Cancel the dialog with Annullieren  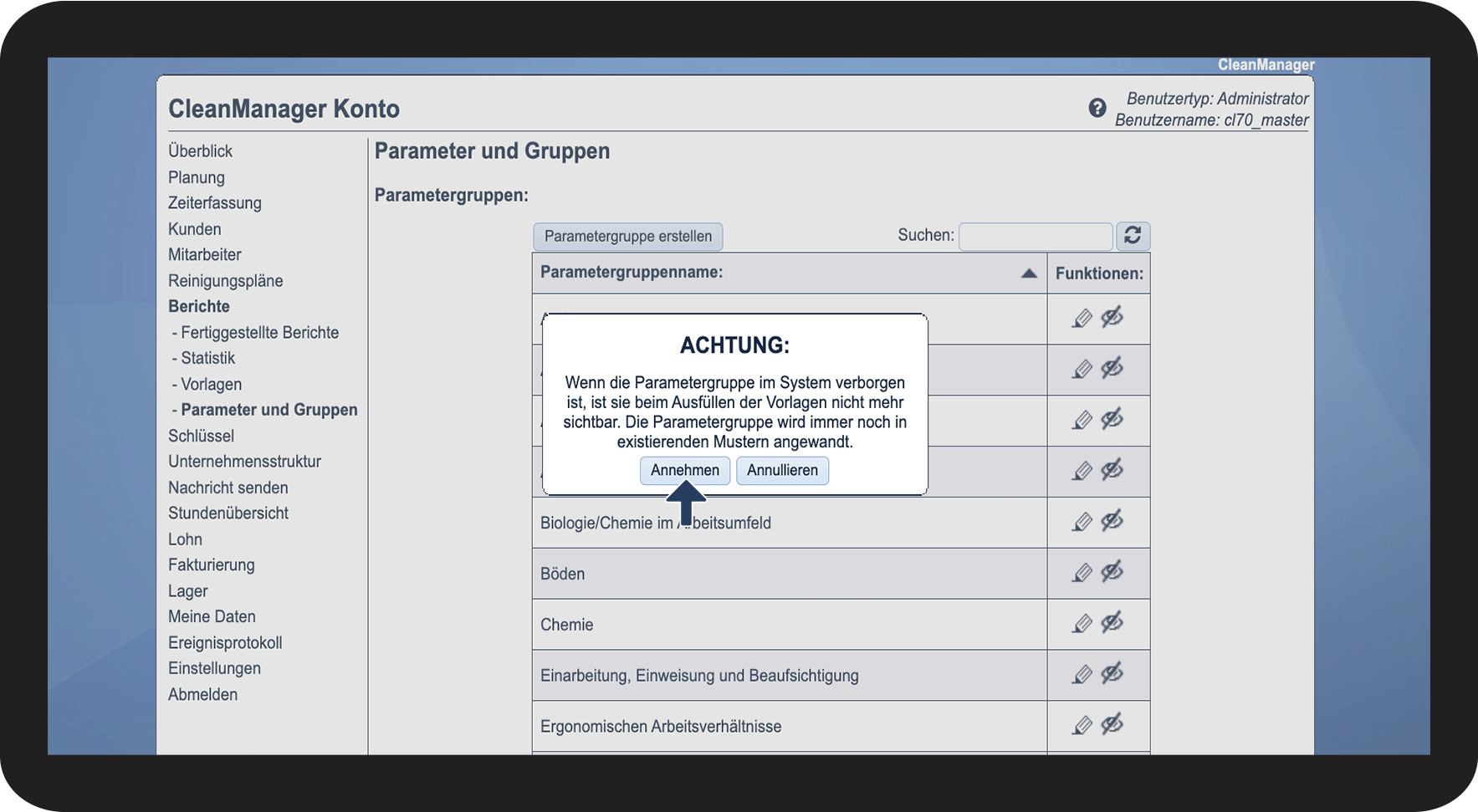[x=782, y=470]
